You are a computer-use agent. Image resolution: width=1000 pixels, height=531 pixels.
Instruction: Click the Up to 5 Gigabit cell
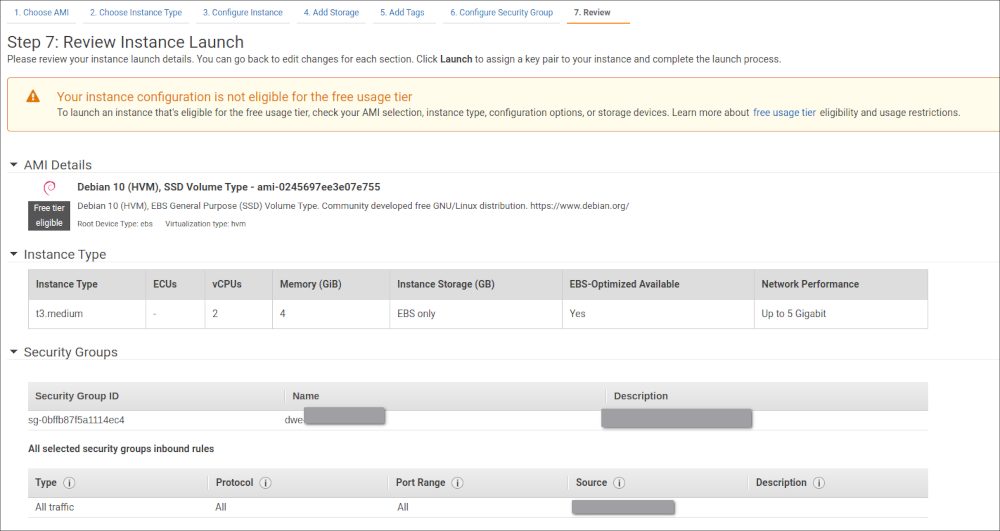coord(841,314)
